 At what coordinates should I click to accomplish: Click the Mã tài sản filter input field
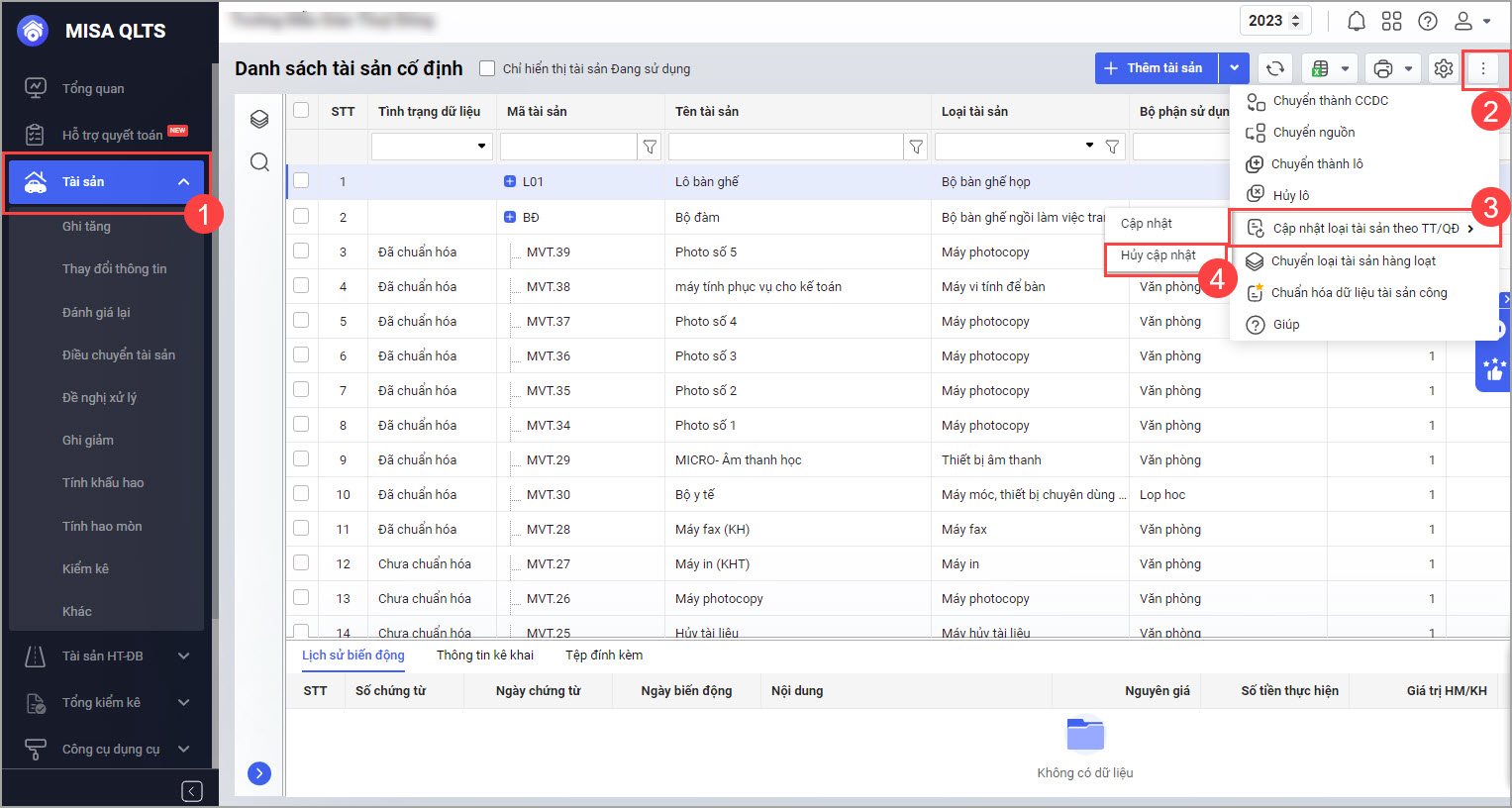point(567,147)
